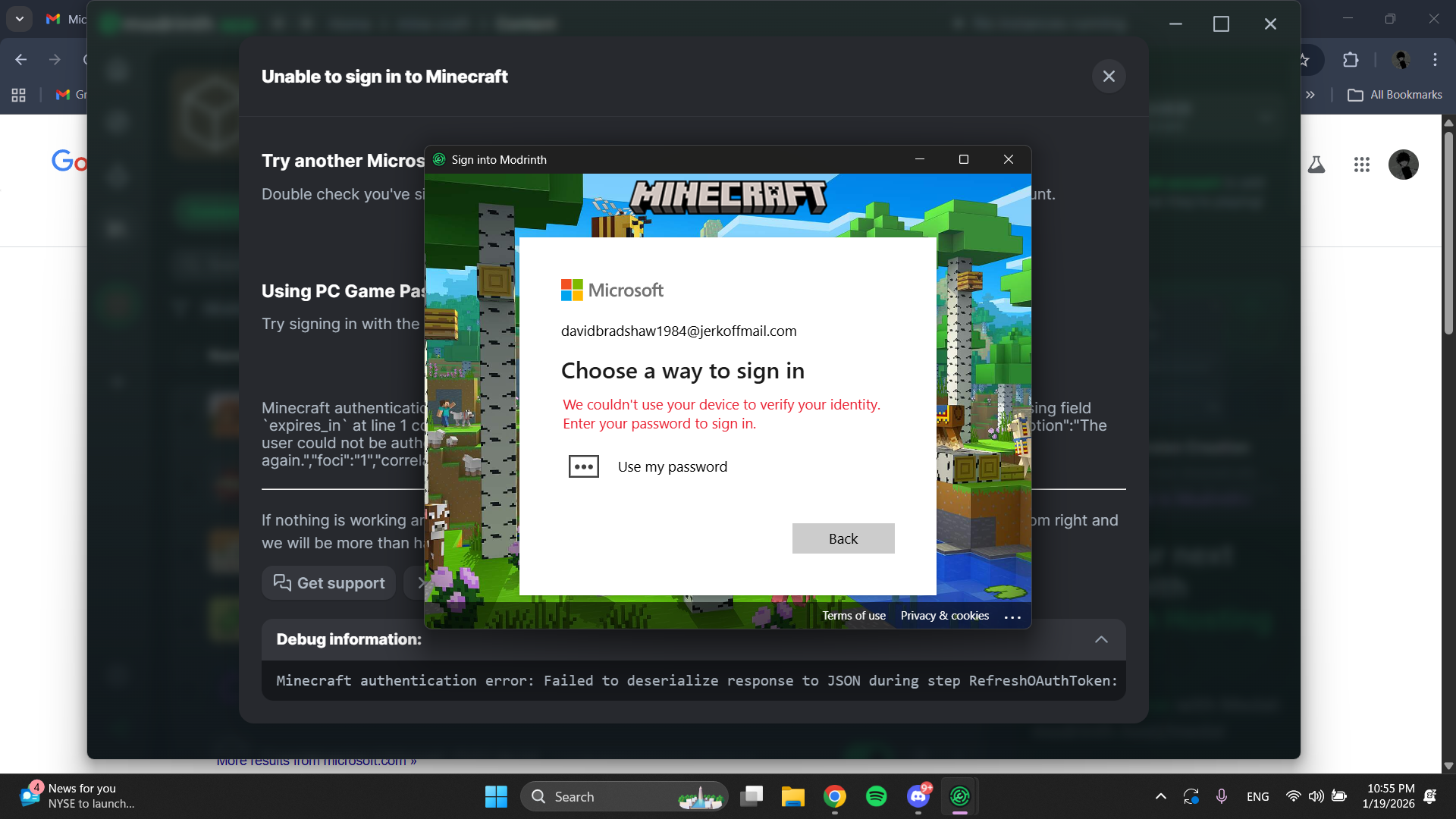Open File Explorer from the taskbar
This screenshot has width=1456, height=819.
[792, 796]
